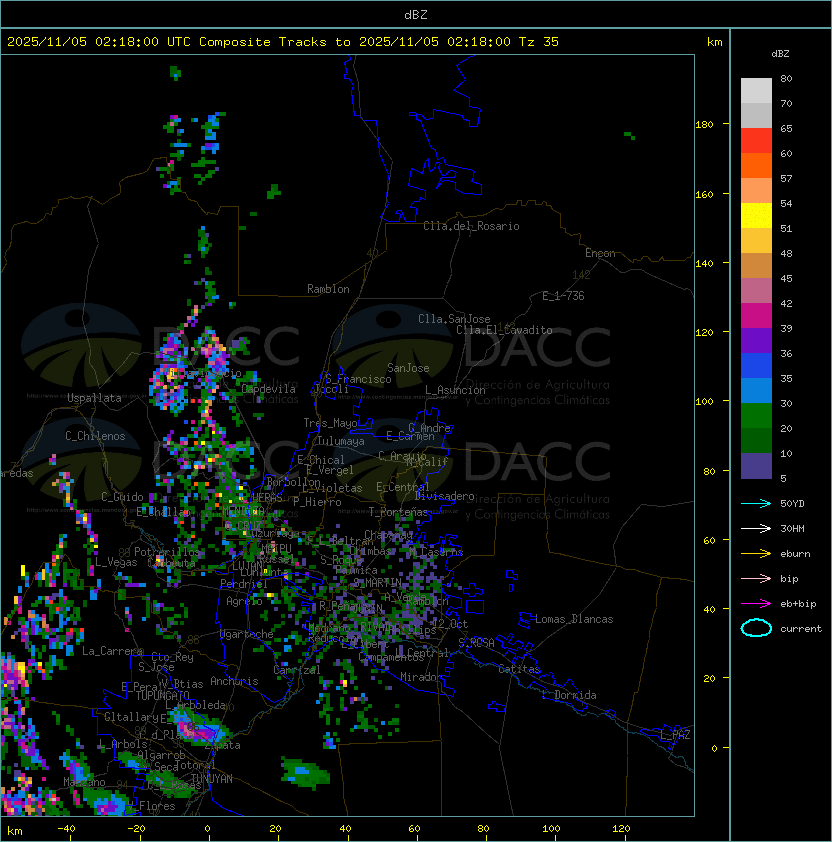Click the 'Clla.del_Rosario' map label
Image resolution: width=832 pixels, height=842 pixels.
coord(471,226)
